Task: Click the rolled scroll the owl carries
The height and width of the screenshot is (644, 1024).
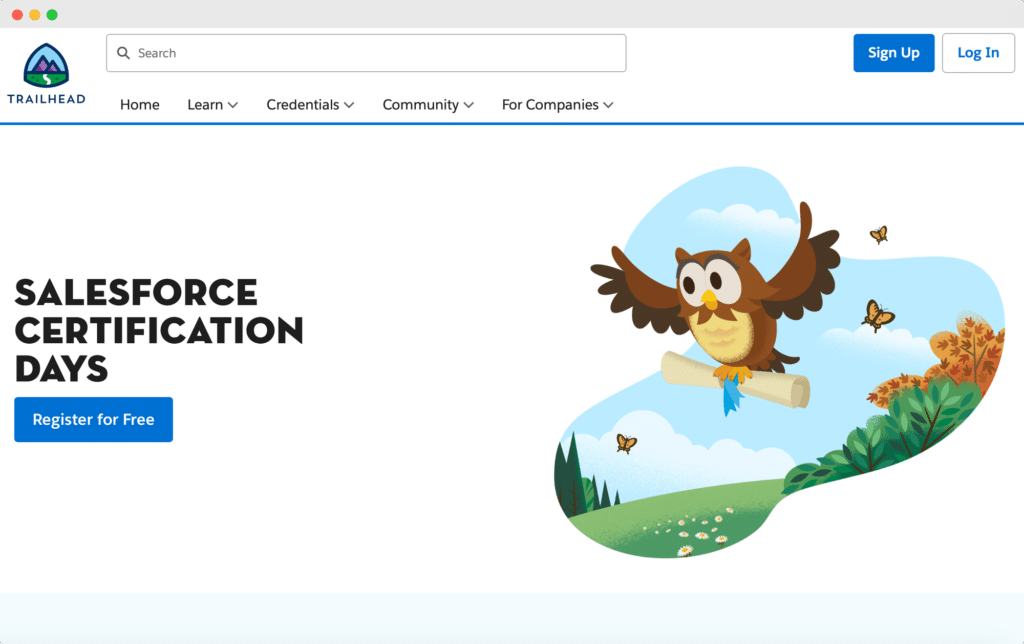Action: [735, 380]
